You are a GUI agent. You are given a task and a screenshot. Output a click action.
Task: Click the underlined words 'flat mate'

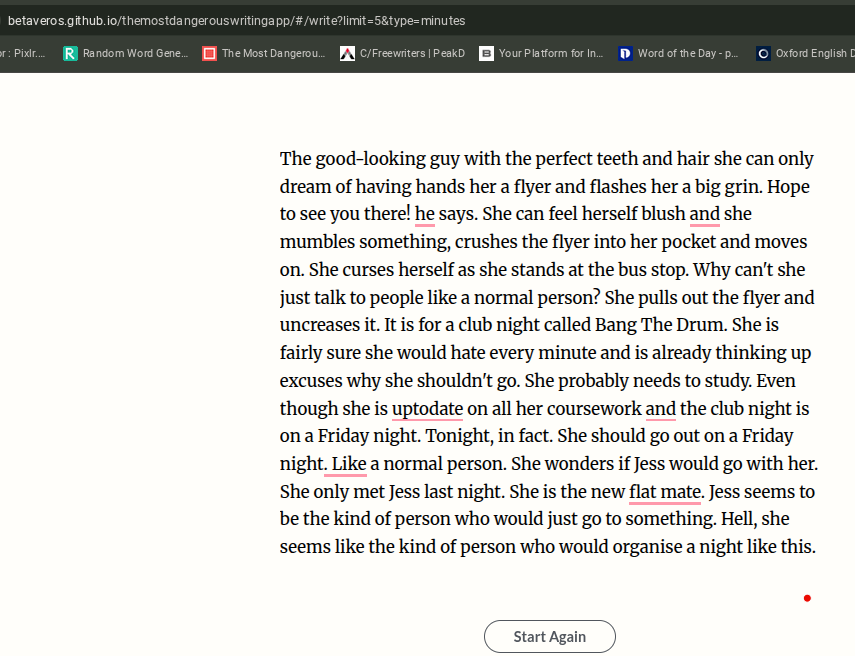(665, 492)
